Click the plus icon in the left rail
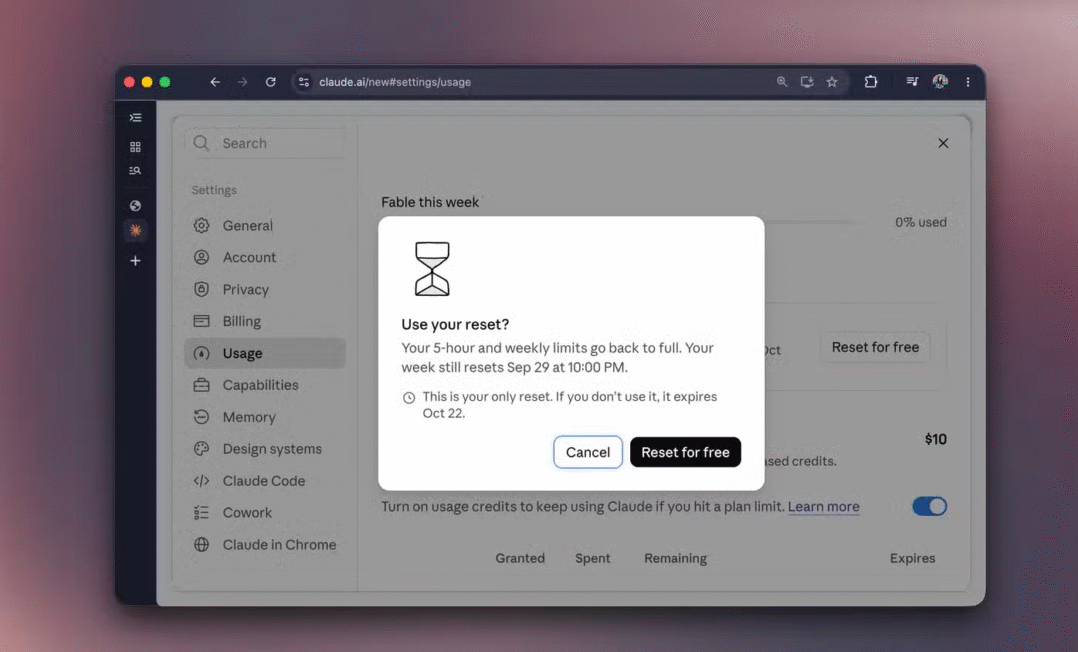The width and height of the screenshot is (1078, 652). [135, 261]
